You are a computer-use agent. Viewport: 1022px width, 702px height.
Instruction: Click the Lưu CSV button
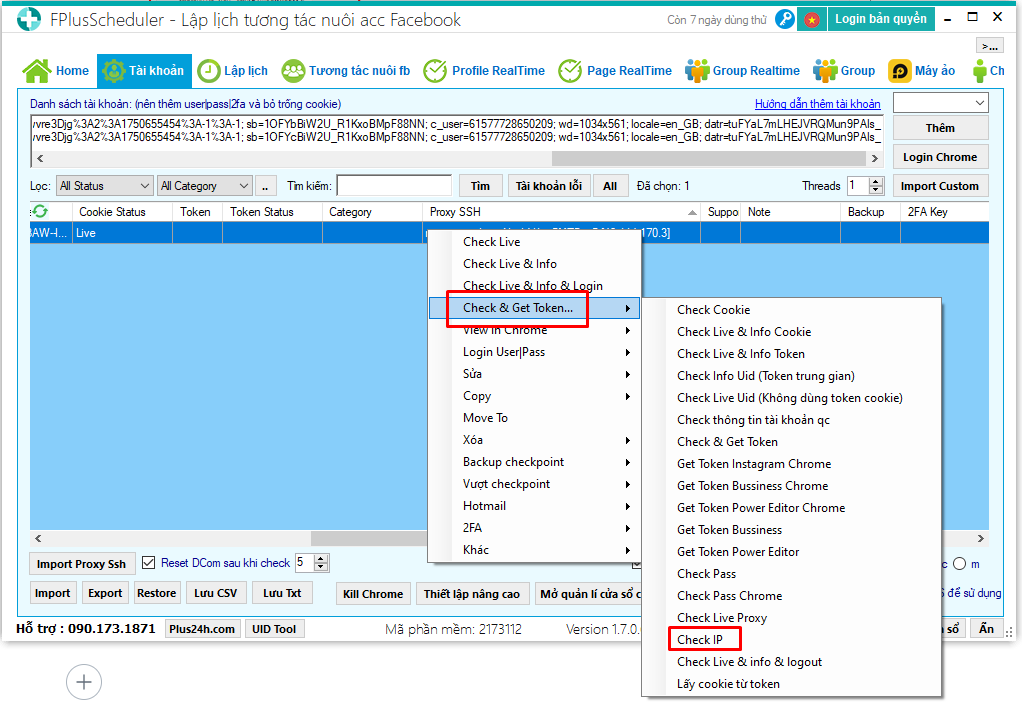pos(216,593)
